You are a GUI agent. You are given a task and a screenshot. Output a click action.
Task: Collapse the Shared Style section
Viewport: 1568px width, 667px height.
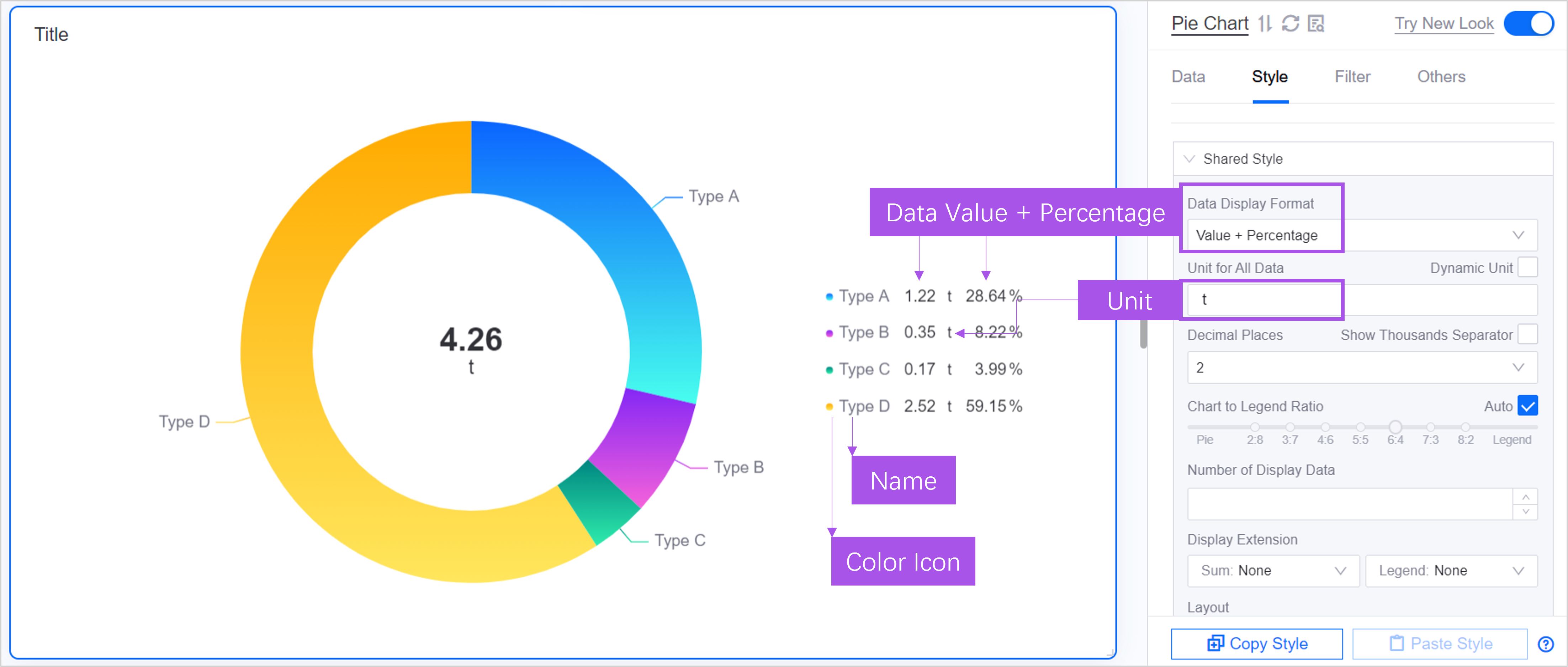click(x=1190, y=159)
